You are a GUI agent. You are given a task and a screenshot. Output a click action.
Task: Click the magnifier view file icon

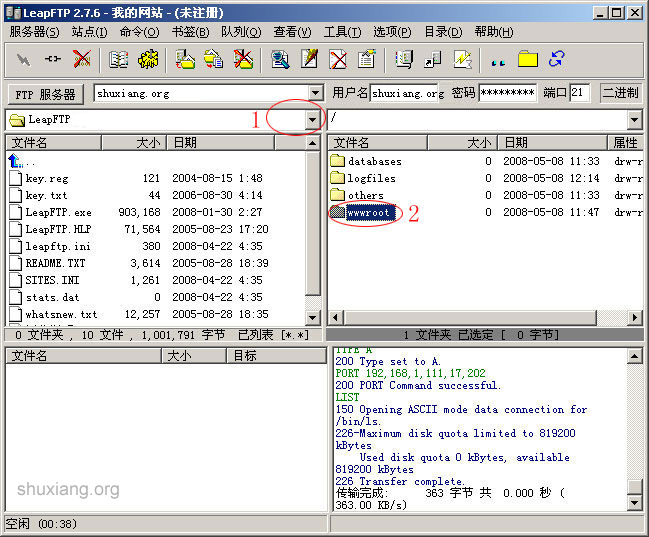tap(280, 60)
